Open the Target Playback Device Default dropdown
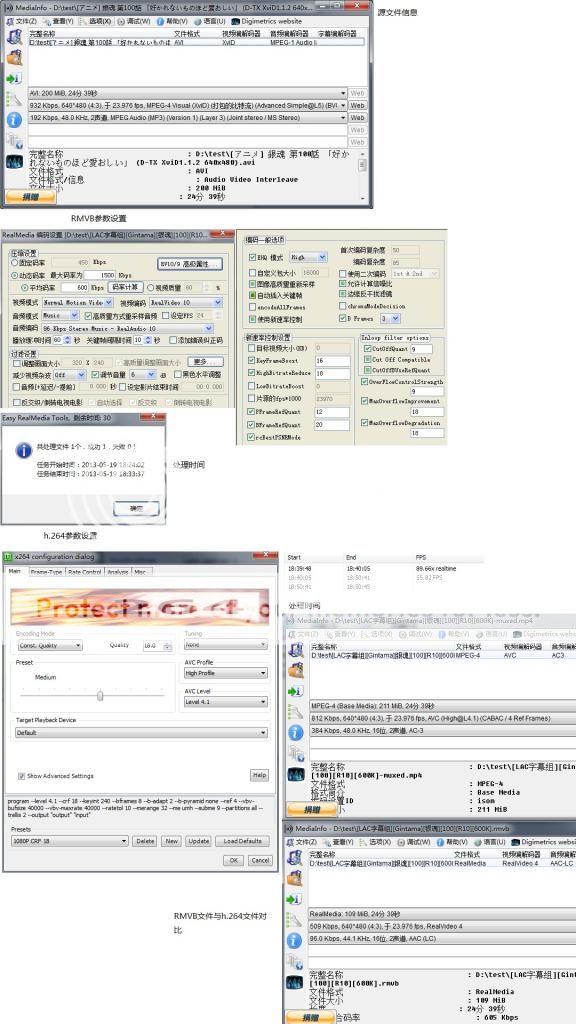This screenshot has width=576, height=1024. 141,733
